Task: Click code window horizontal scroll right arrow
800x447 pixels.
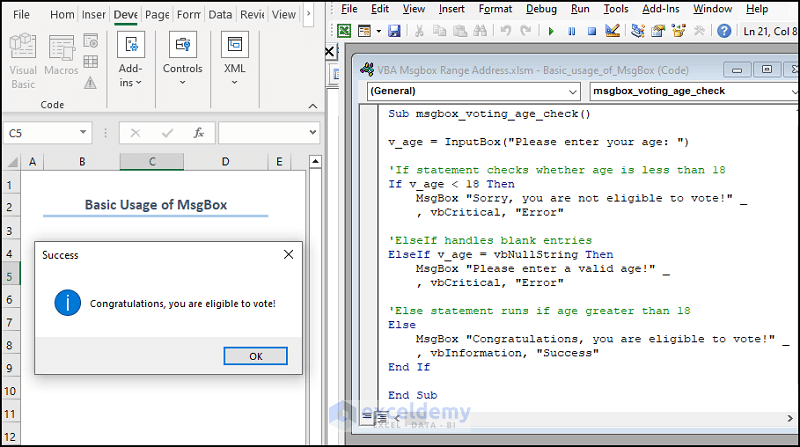Action: (790, 418)
